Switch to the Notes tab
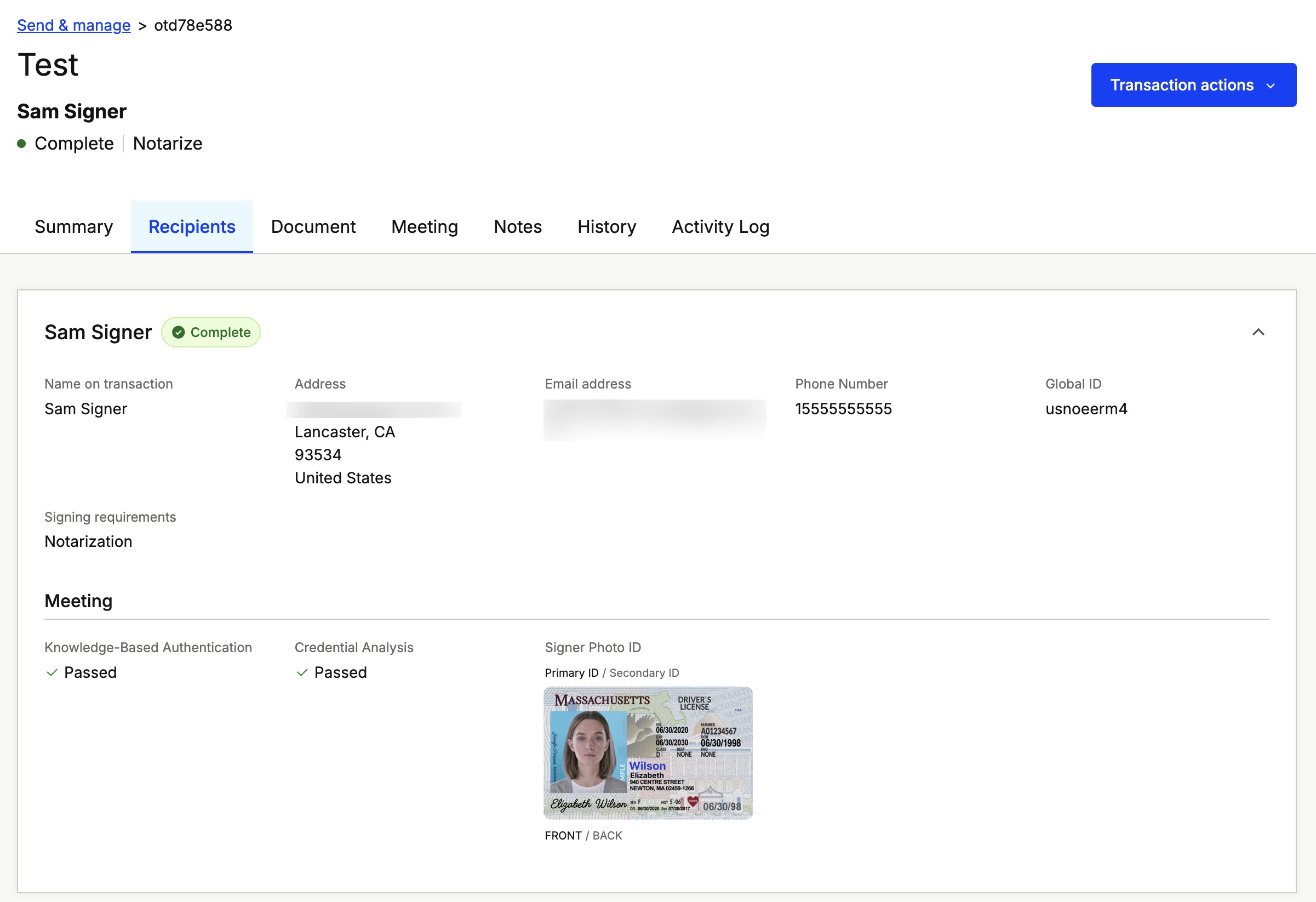The height and width of the screenshot is (902, 1316). point(518,226)
